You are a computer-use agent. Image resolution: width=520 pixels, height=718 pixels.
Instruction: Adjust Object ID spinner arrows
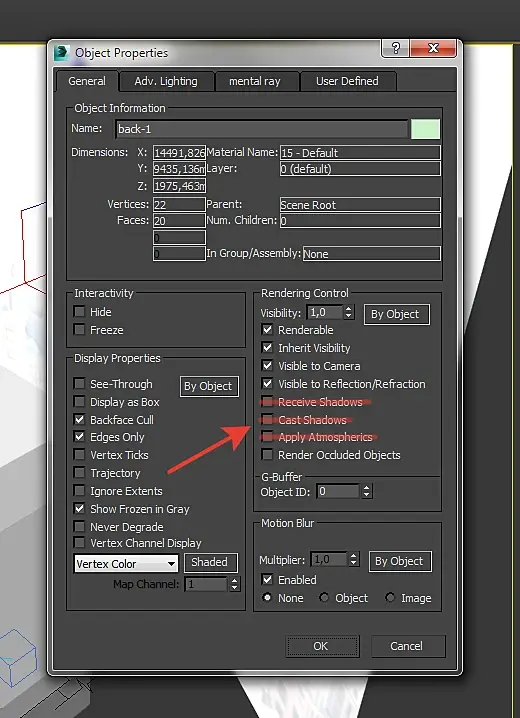pos(367,492)
